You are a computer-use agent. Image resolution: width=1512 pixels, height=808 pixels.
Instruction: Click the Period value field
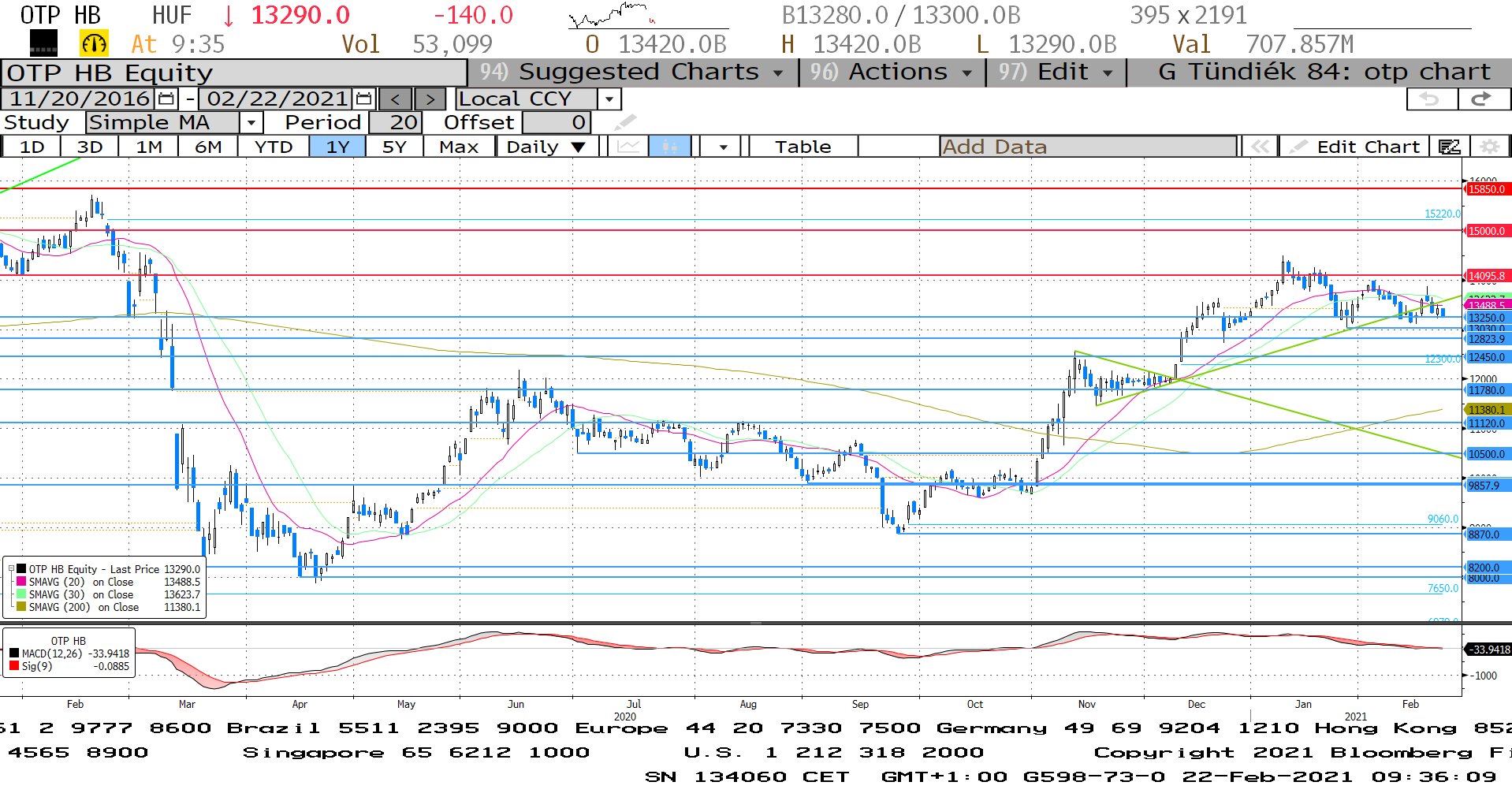pos(396,122)
